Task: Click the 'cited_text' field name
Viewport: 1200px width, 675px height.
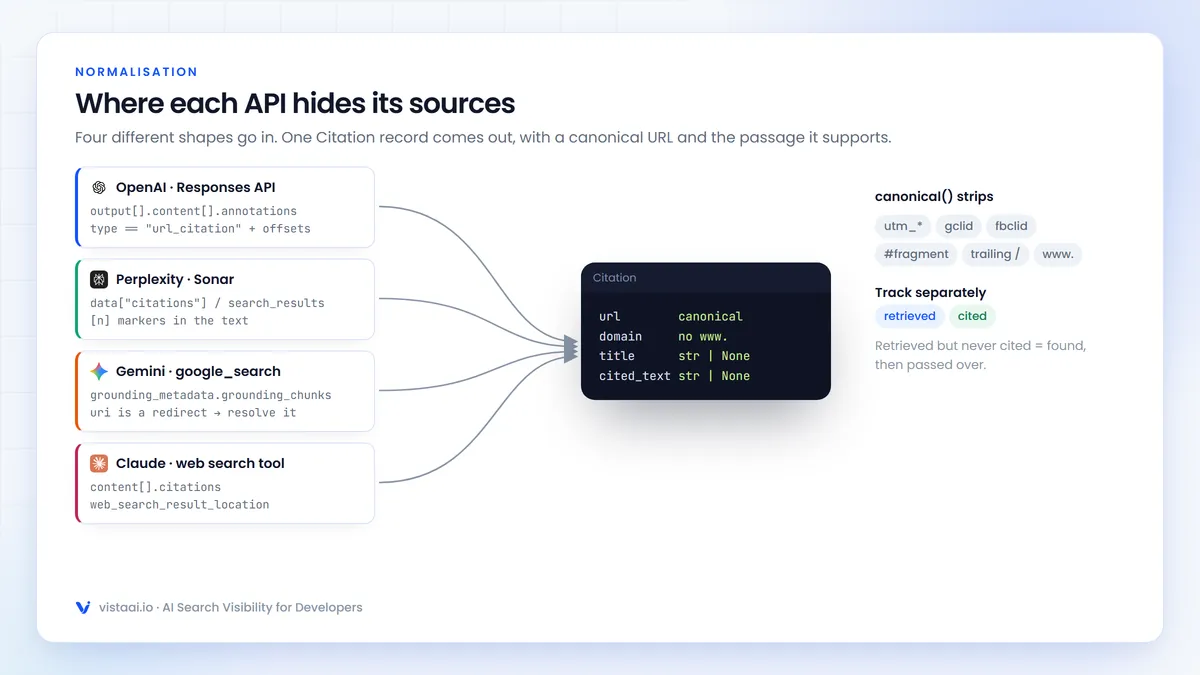Action: tap(635, 376)
